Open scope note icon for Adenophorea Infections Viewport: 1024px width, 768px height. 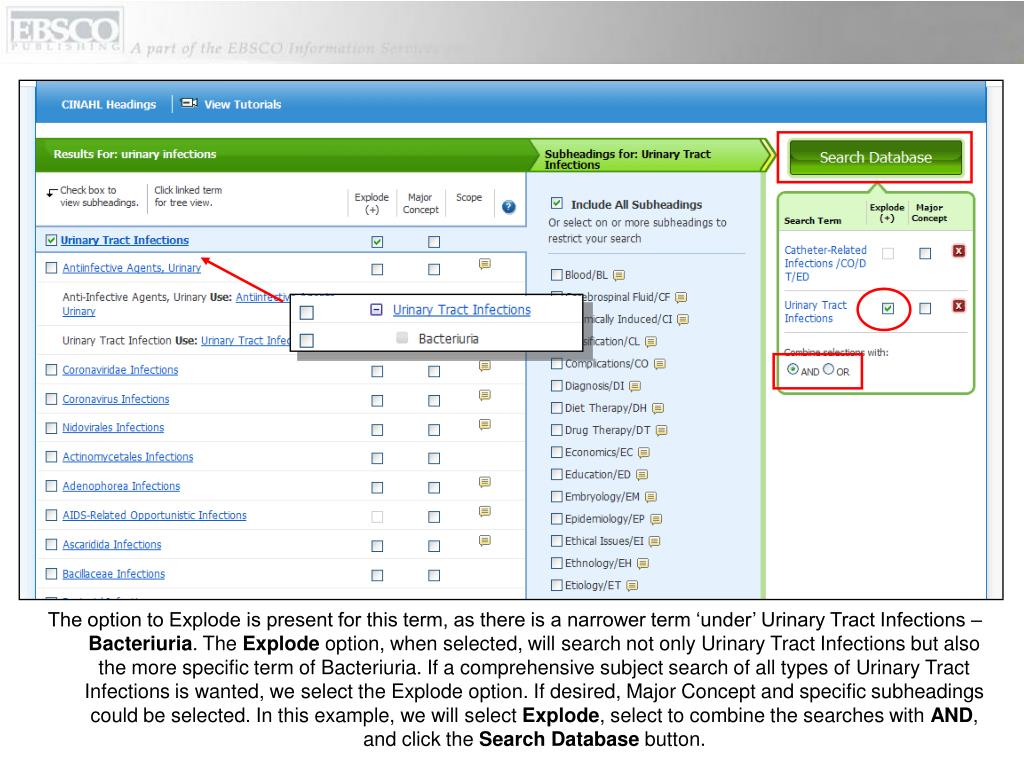point(485,482)
